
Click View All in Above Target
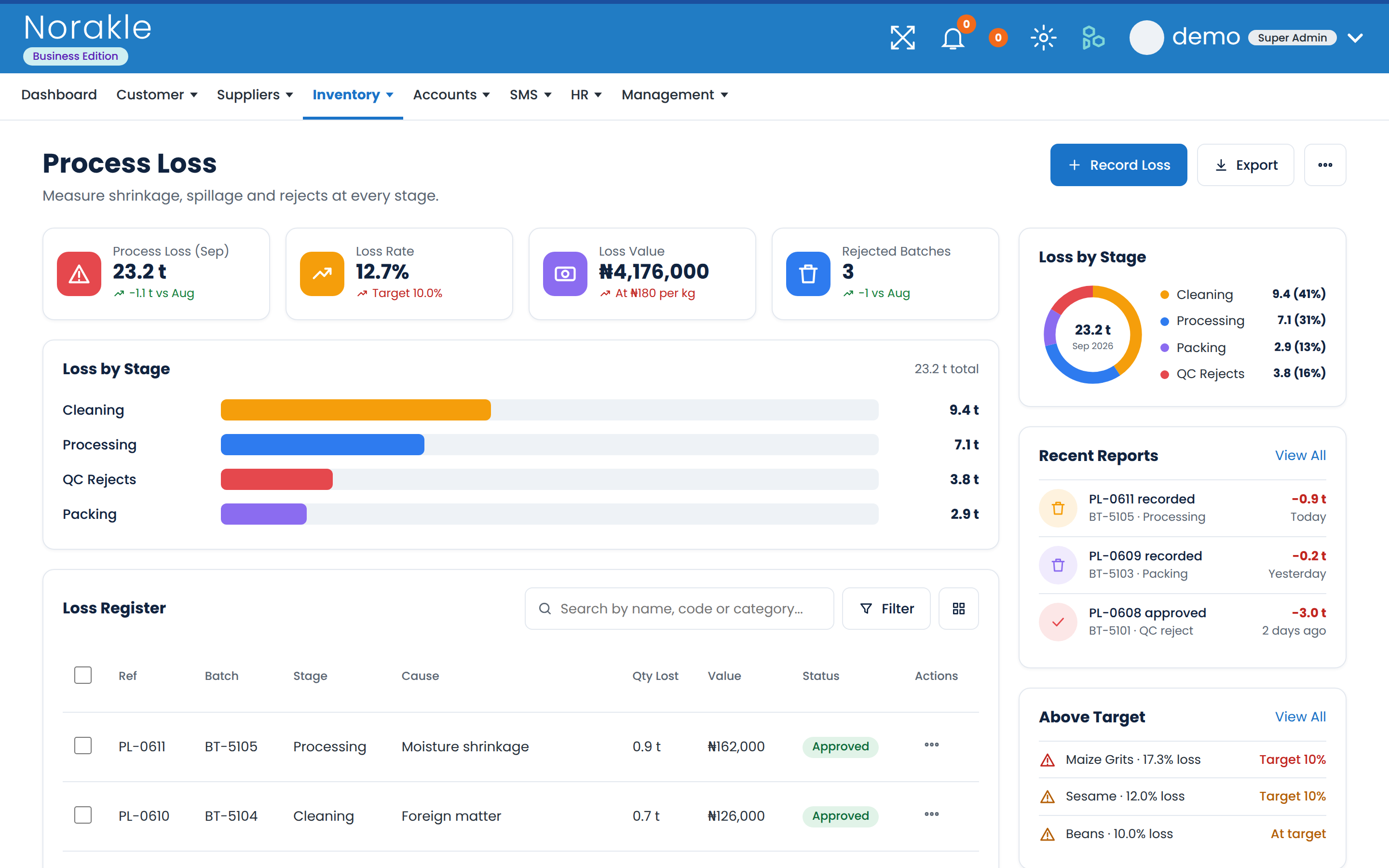tap(1300, 717)
